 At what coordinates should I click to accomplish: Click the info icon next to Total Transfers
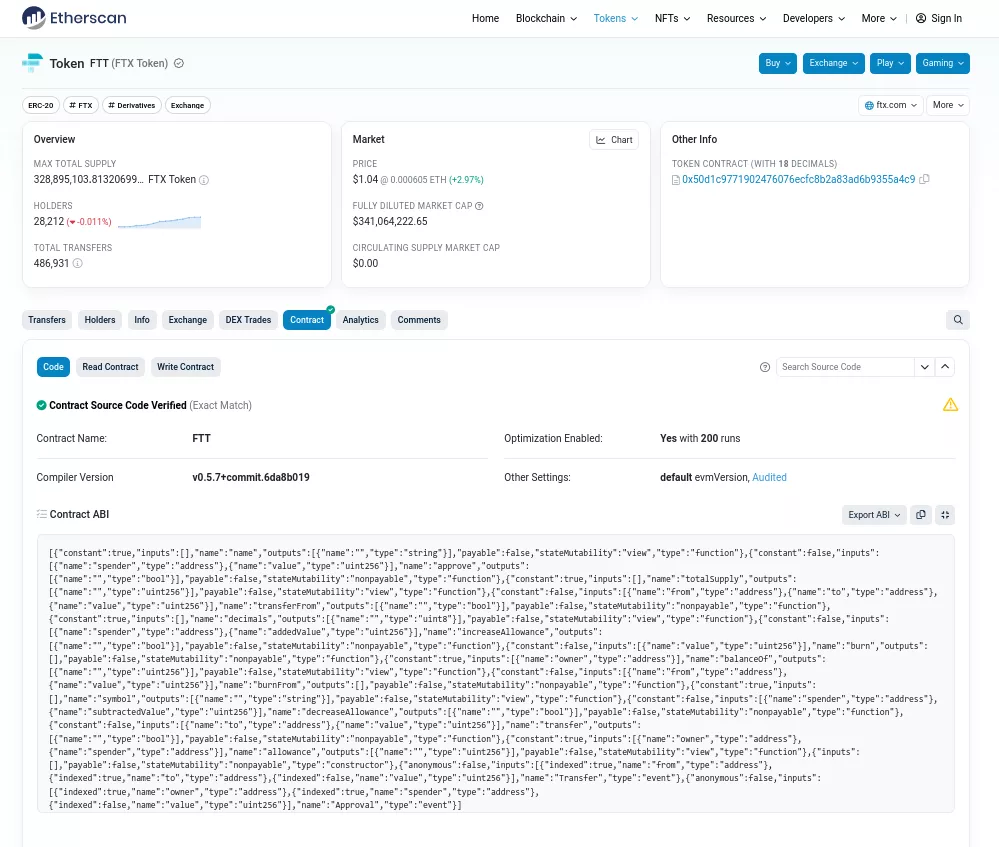click(x=78, y=264)
